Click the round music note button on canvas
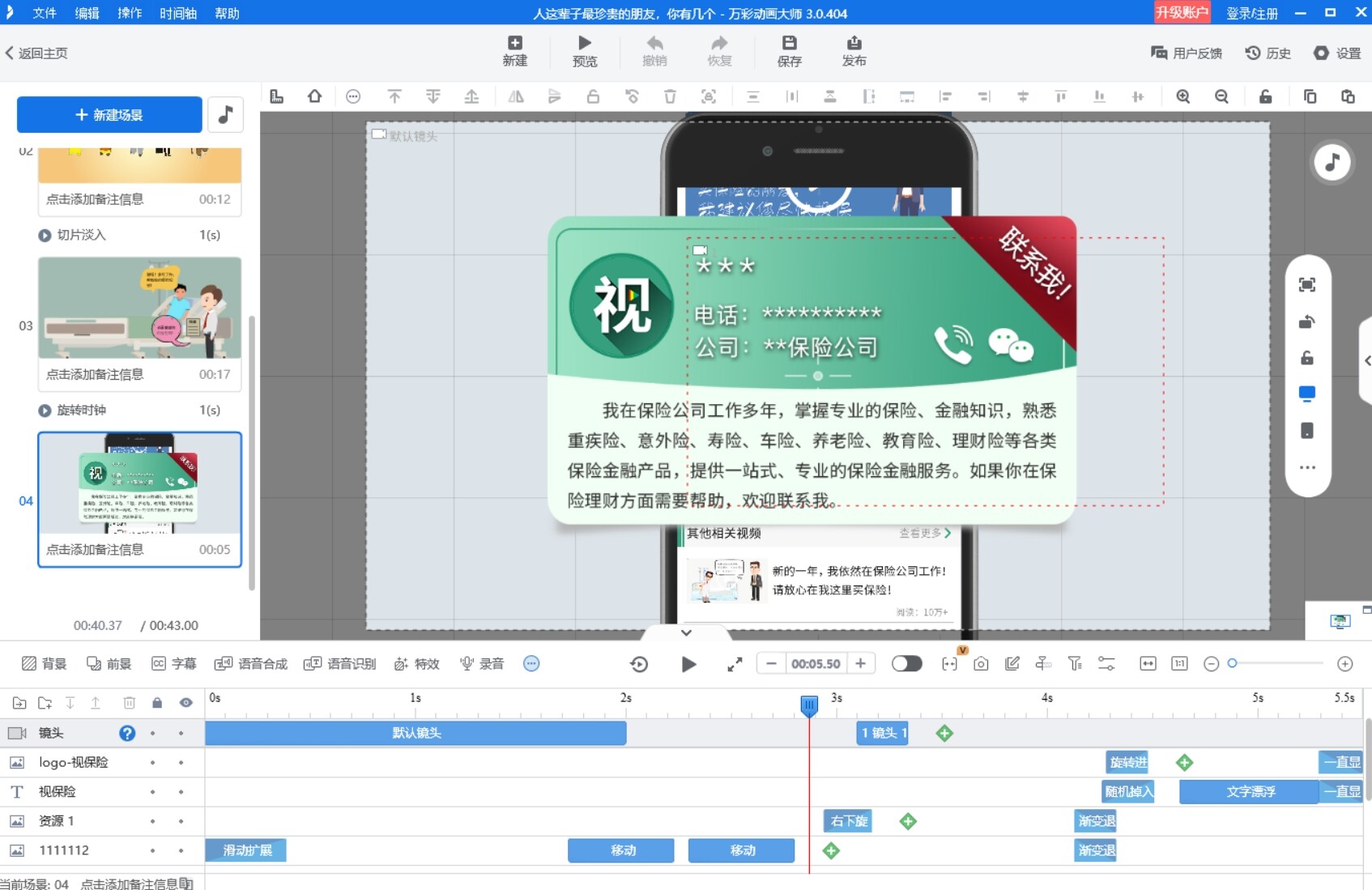 tap(1332, 162)
